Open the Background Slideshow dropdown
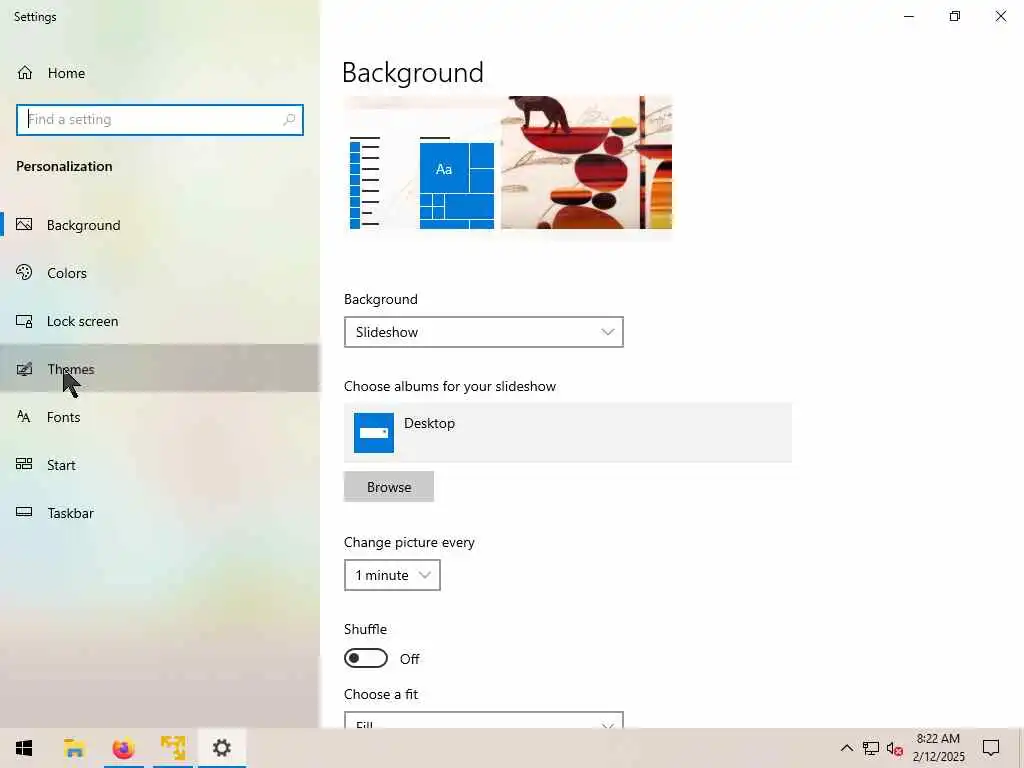1024x768 pixels. 483,332
